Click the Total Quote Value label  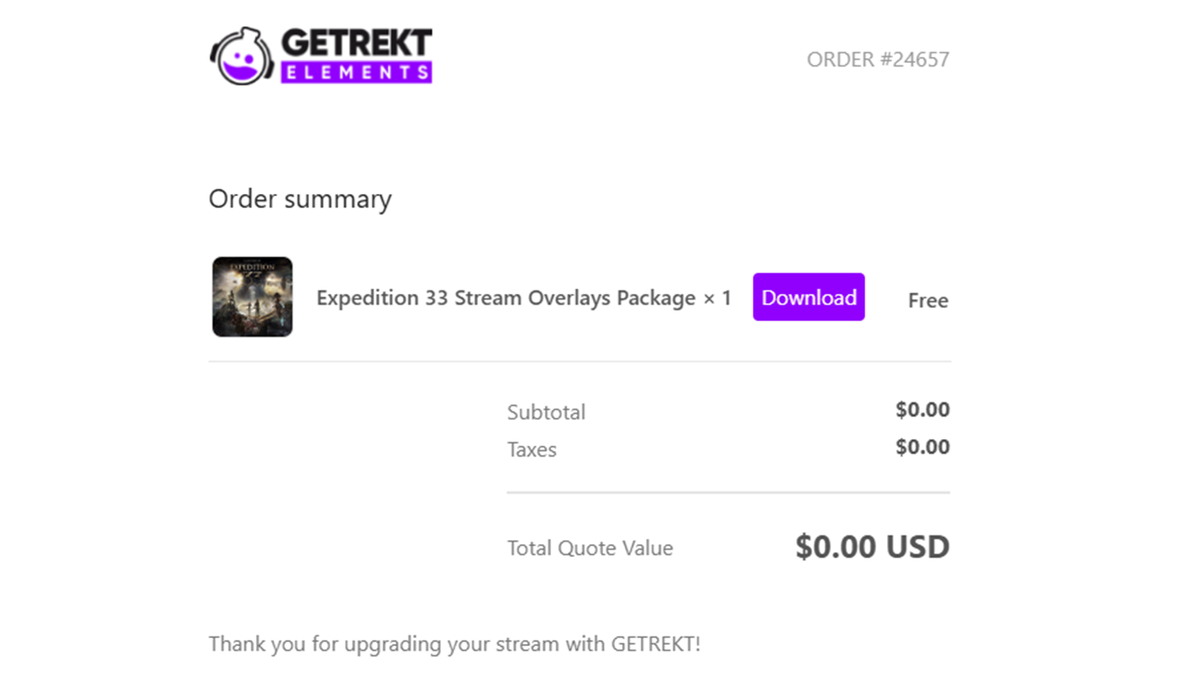pos(590,548)
